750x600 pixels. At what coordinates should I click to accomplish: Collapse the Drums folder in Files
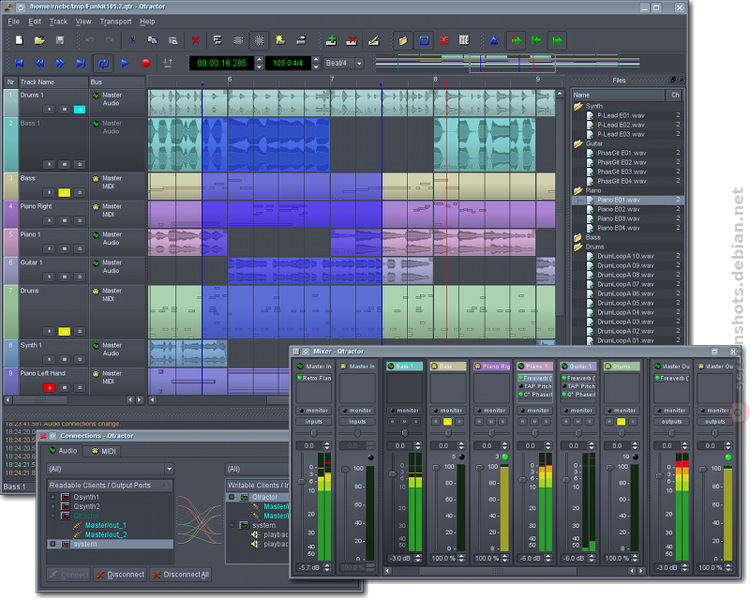pos(578,247)
